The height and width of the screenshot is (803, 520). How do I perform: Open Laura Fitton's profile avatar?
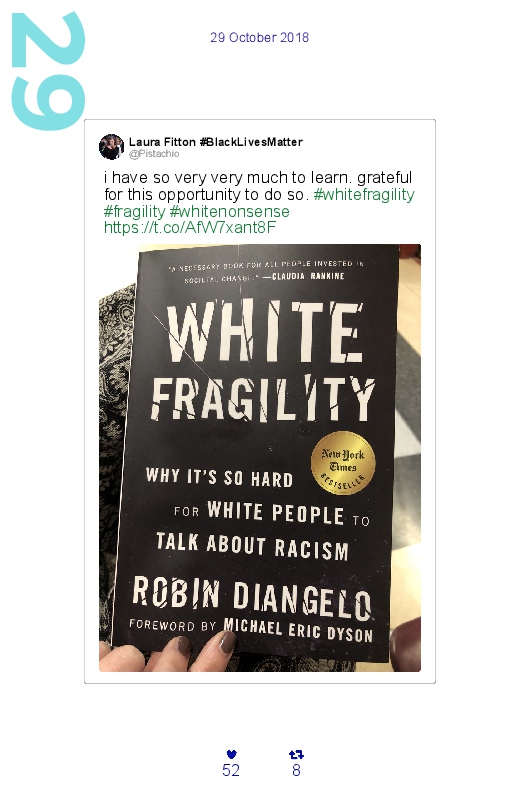click(x=111, y=147)
